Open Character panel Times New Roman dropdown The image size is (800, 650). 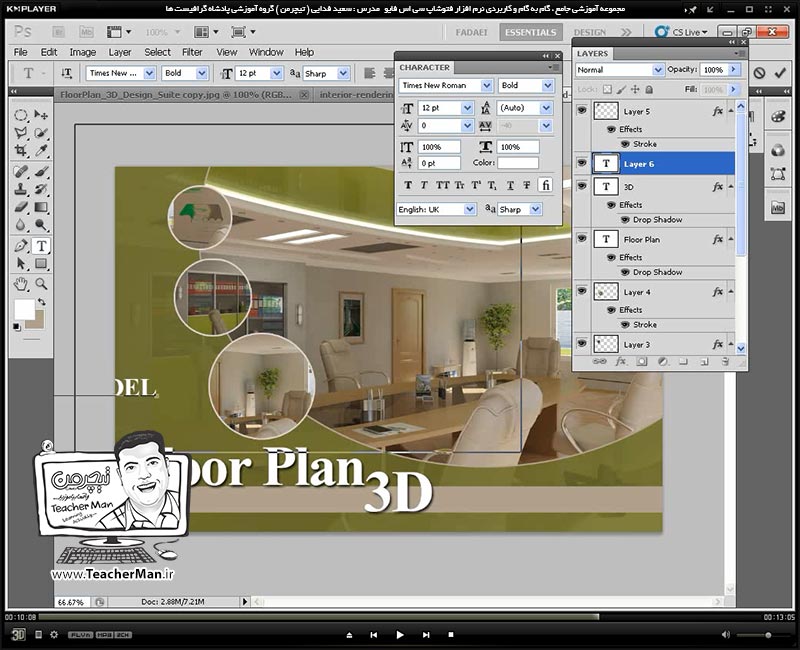point(486,85)
